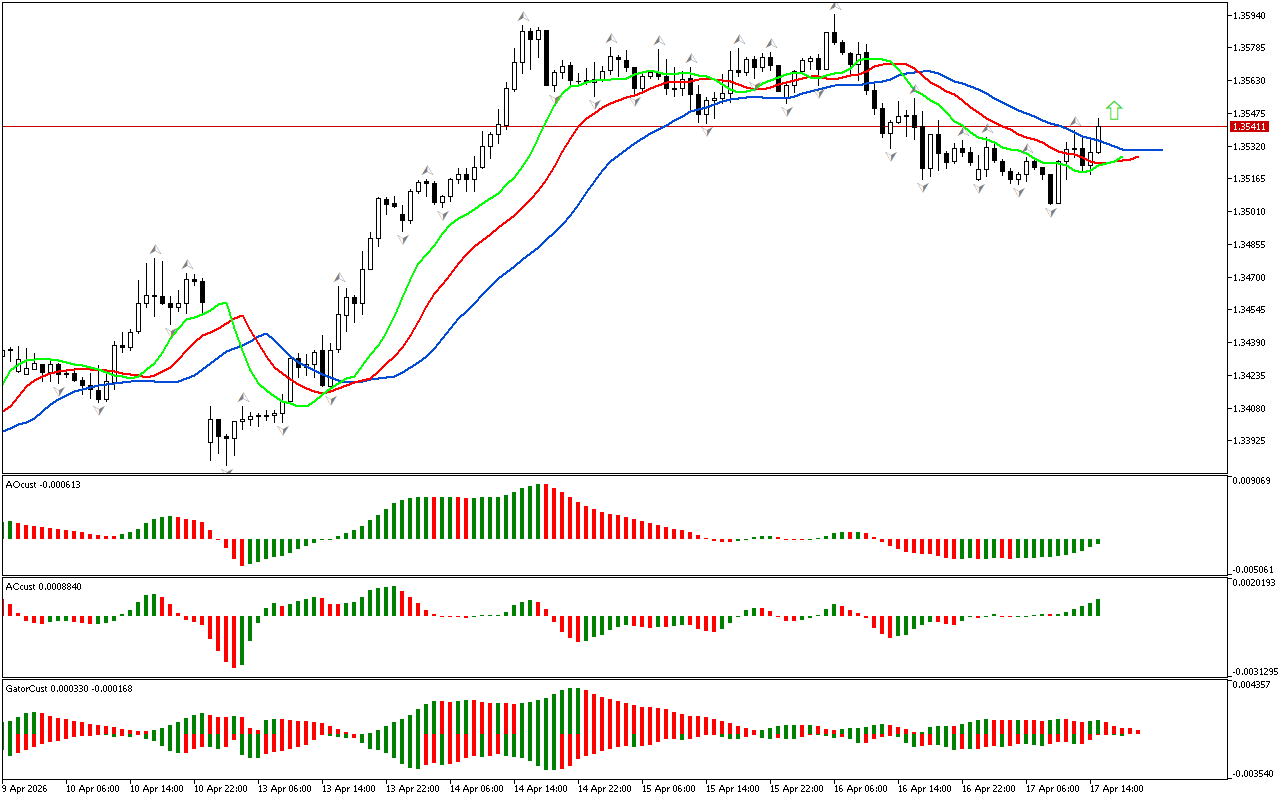Click the ACcust indicator label

[44, 586]
